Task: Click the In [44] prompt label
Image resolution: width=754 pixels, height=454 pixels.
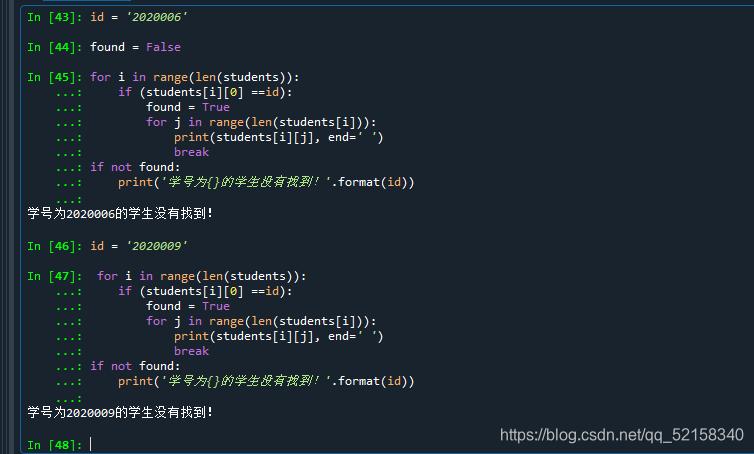Action: tap(55, 47)
